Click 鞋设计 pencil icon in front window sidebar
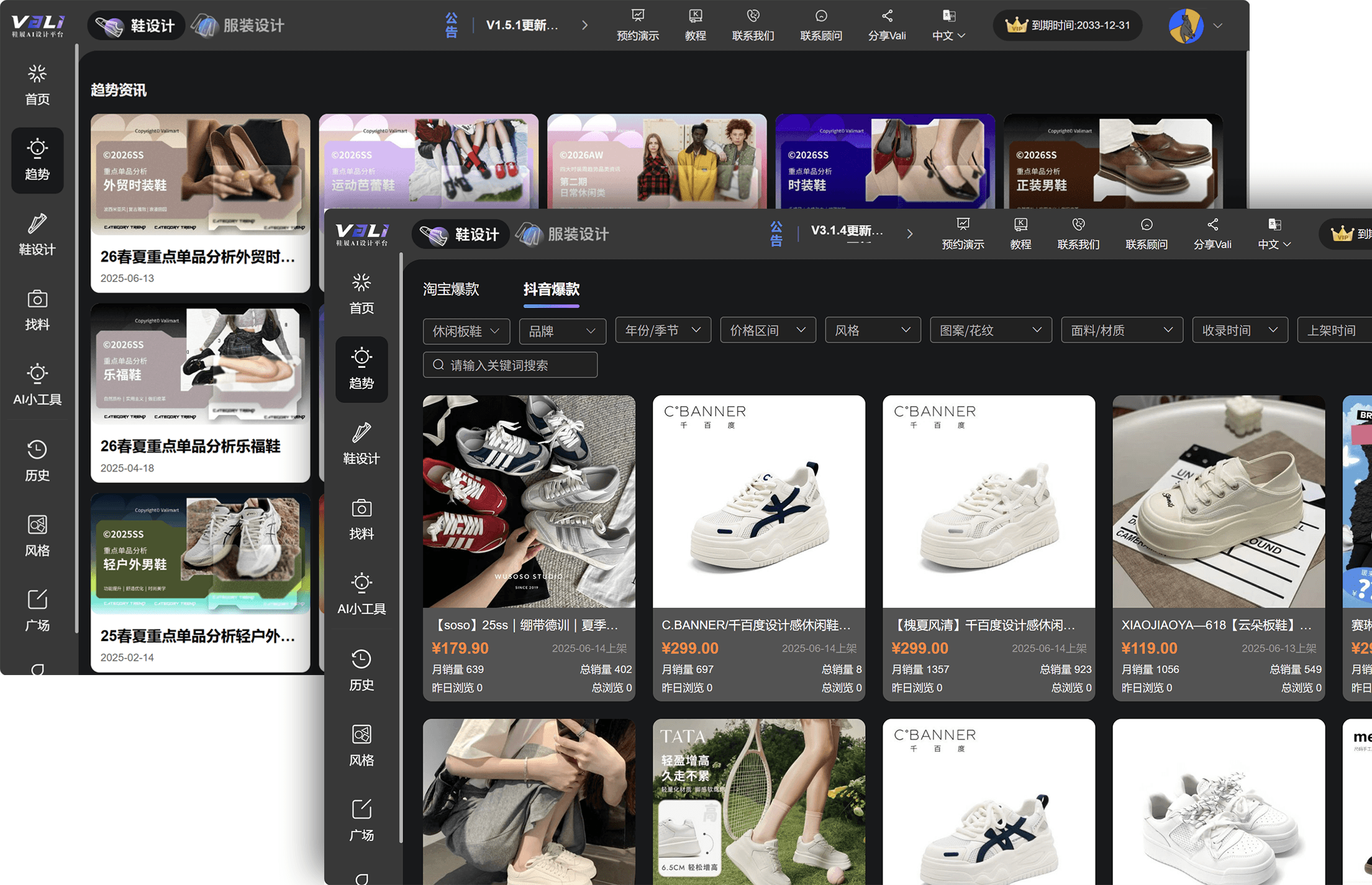The image size is (1372, 885). (361, 432)
